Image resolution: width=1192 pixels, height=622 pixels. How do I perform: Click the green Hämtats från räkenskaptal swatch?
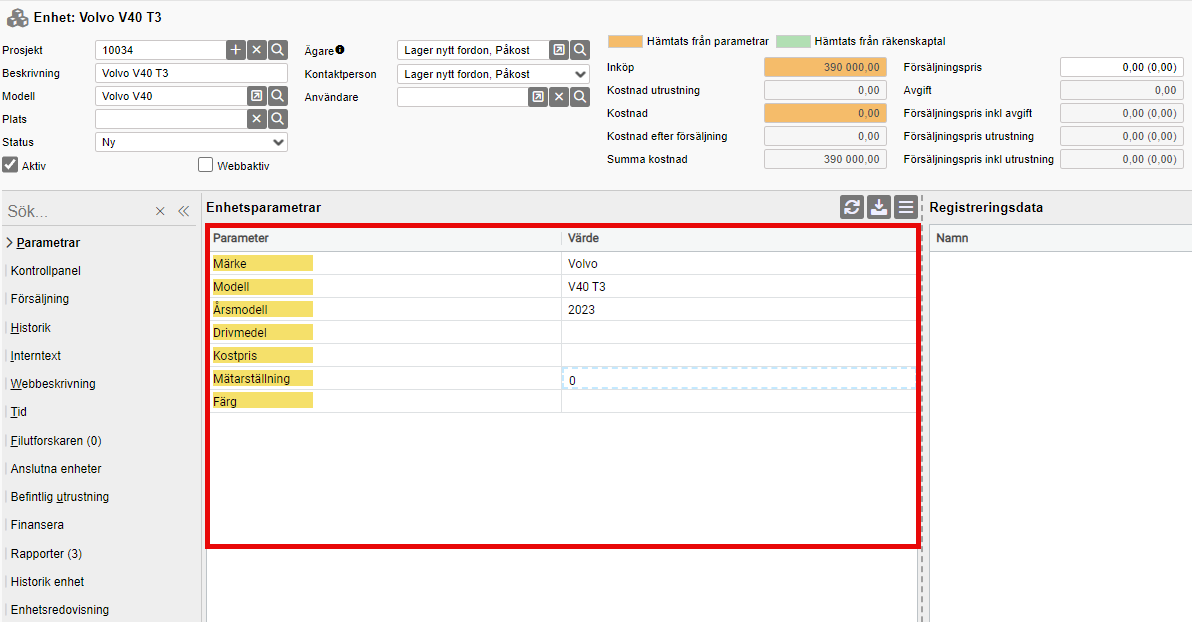[793, 41]
